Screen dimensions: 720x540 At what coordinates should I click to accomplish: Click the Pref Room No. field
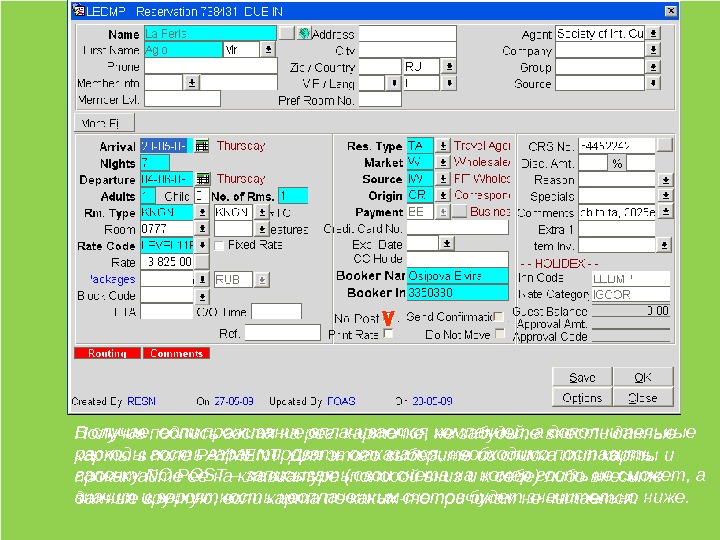380,100
